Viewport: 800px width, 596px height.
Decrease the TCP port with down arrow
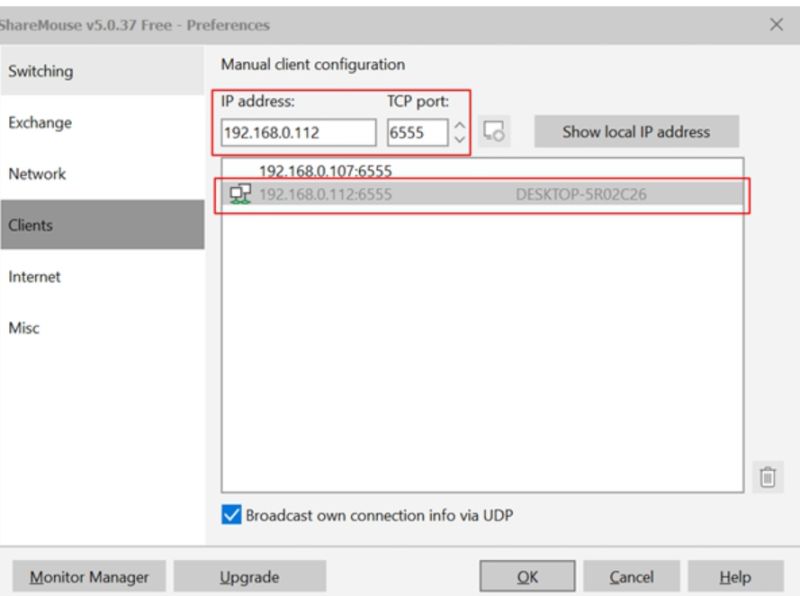point(460,139)
